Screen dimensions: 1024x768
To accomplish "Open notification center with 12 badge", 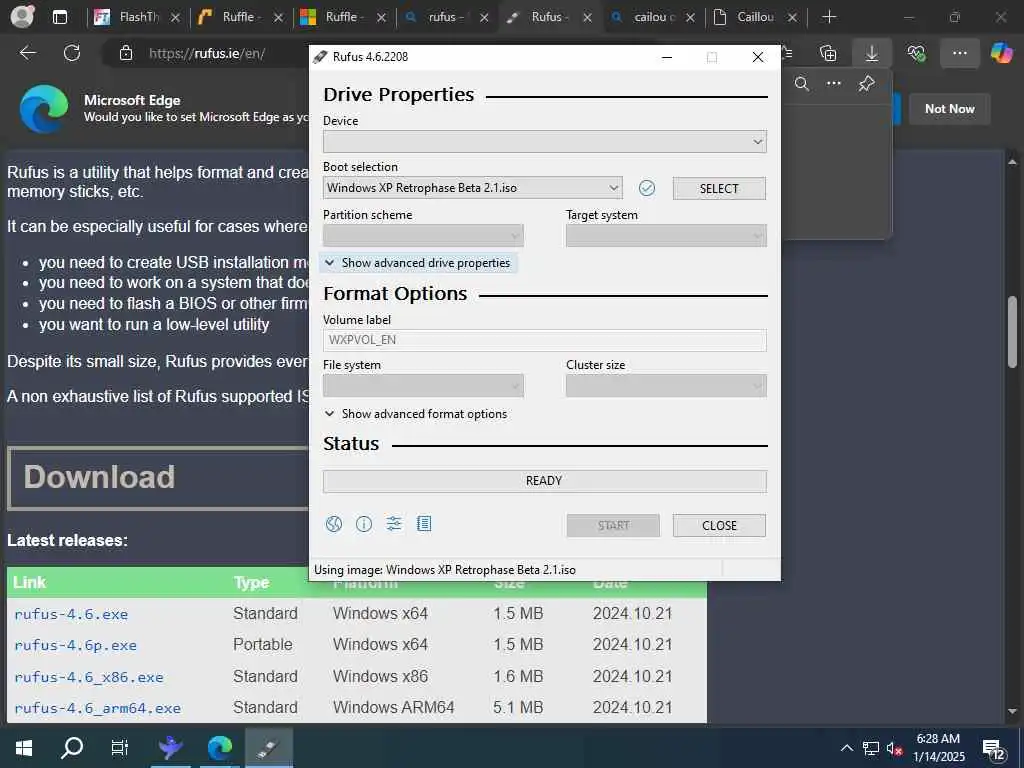I will [x=994, y=750].
